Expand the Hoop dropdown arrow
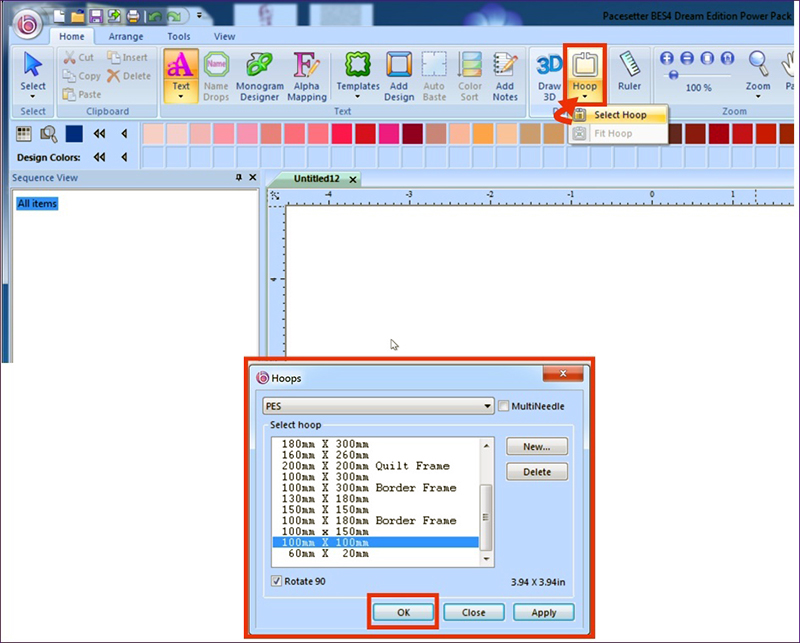The image size is (800, 643). click(584, 98)
